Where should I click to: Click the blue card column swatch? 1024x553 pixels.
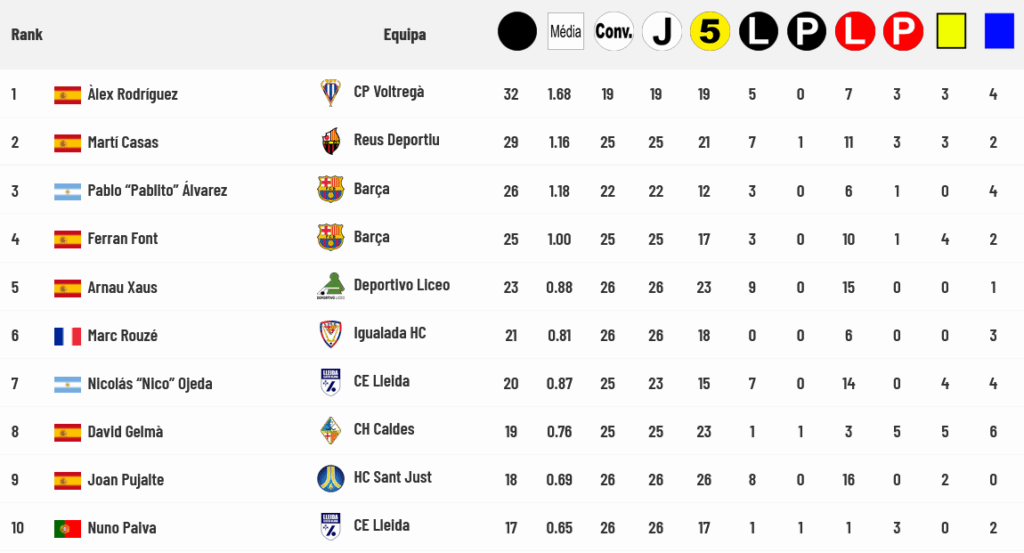pos(999,31)
